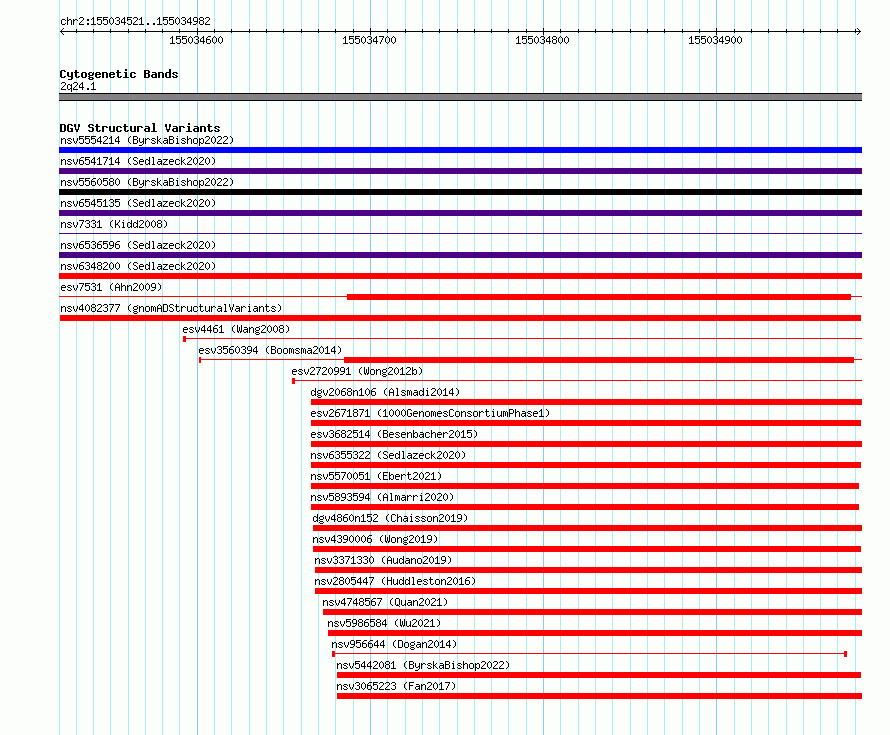Viewport: 890px width, 735px height.
Task: Click the blue bar of nsv5554214
Action: [460, 150]
